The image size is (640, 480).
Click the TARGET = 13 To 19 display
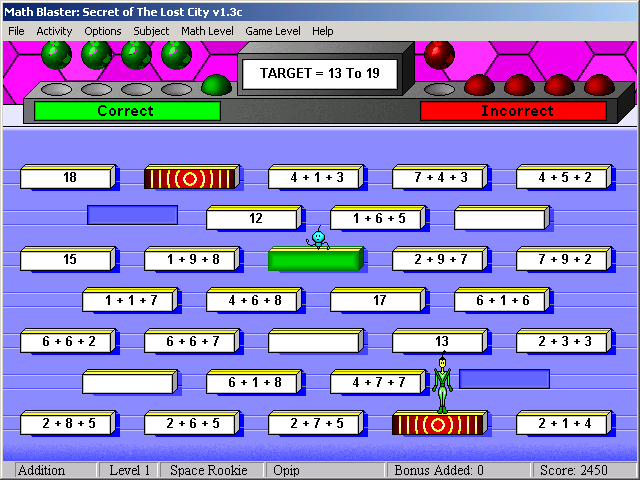[x=320, y=74]
